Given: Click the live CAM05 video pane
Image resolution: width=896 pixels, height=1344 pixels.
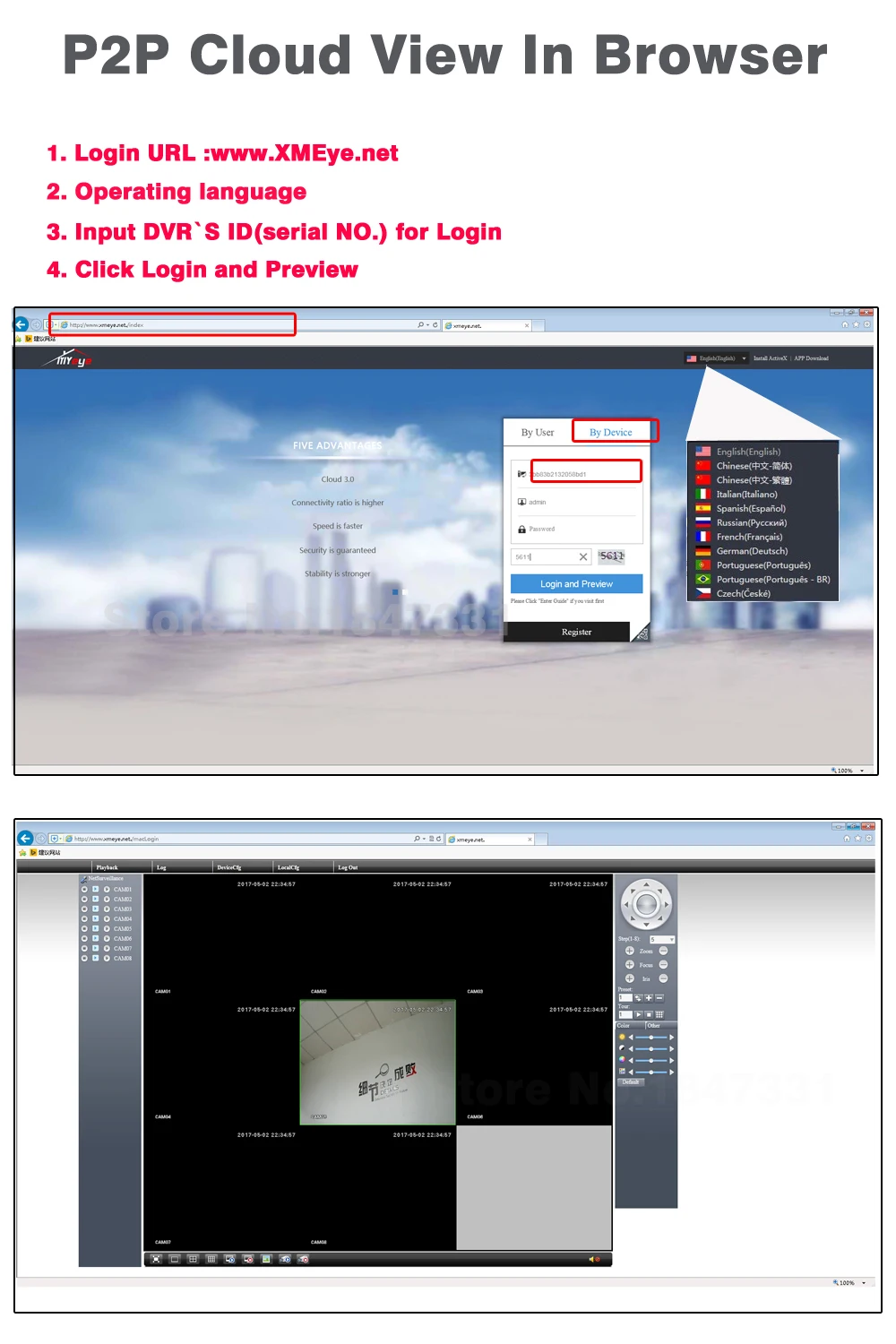Looking at the screenshot, I should click(378, 1062).
